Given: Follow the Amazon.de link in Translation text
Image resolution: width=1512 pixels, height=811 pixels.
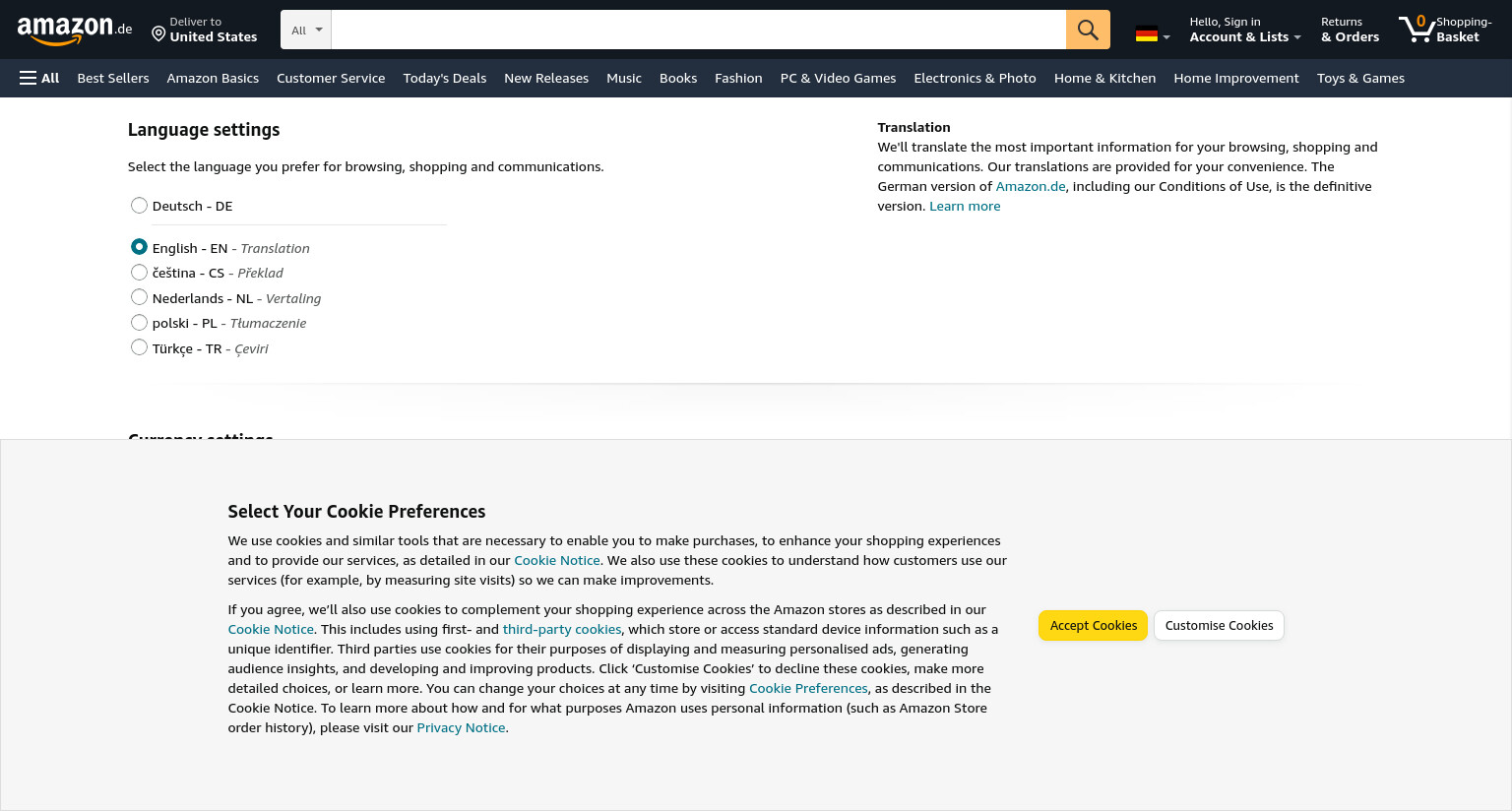Looking at the screenshot, I should click(1031, 186).
